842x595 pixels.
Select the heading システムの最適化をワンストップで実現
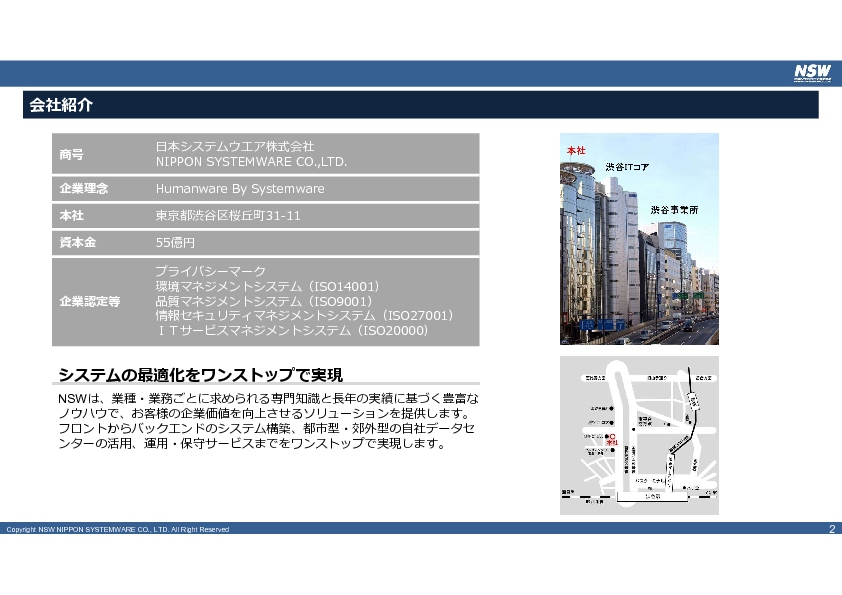[201, 375]
